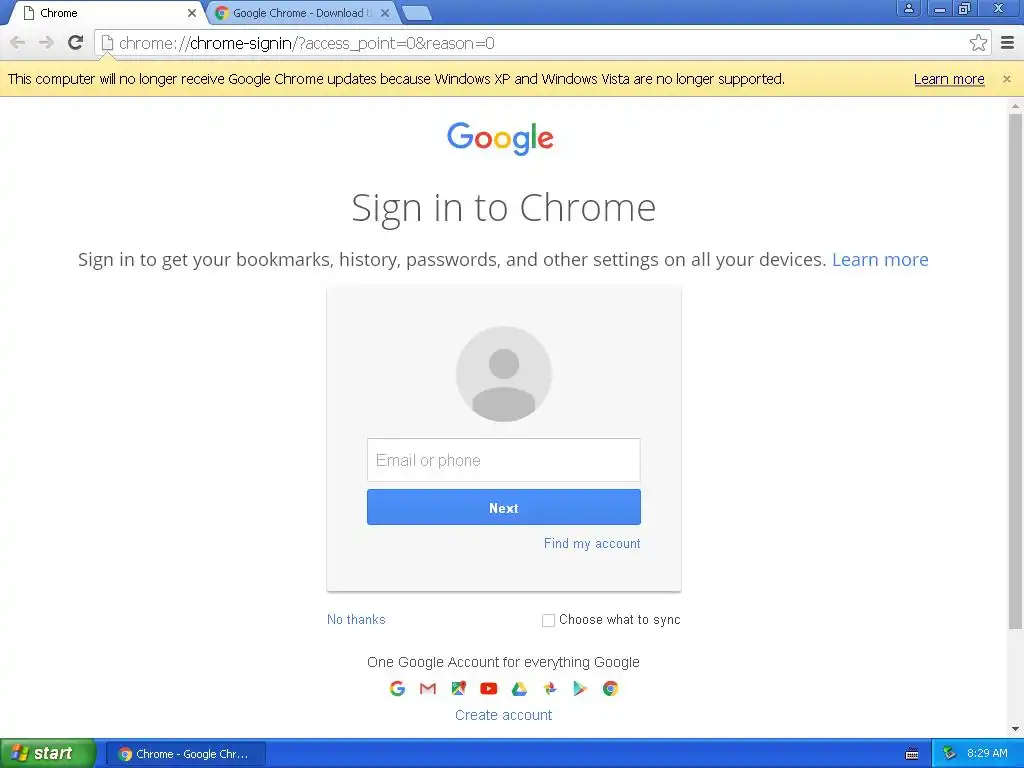Go back using the browser back arrow
This screenshot has width=1024, height=768.
coord(18,43)
